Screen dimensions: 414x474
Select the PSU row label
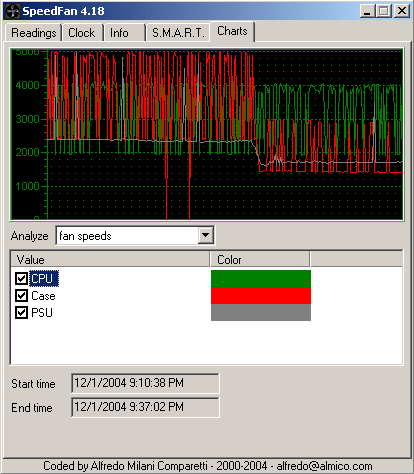[42, 313]
